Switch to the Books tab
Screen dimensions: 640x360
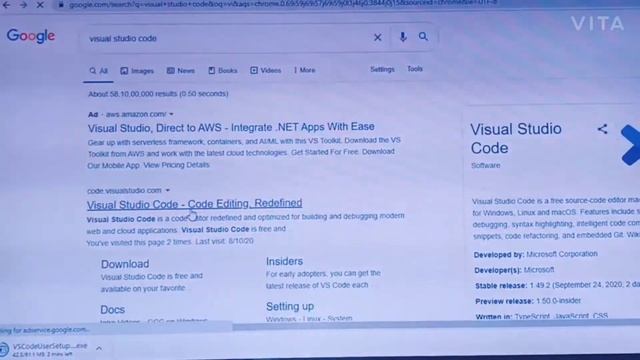(223, 71)
